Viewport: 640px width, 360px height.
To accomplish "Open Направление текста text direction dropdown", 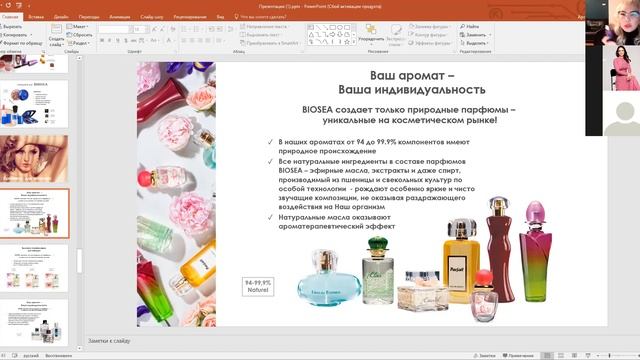I will (264, 27).
